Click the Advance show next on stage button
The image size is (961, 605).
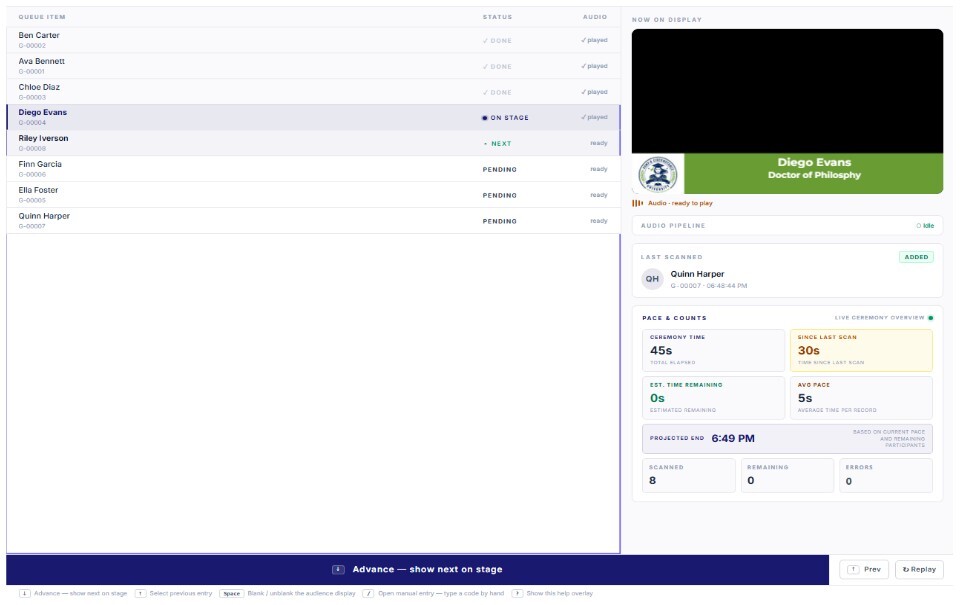pos(417,569)
